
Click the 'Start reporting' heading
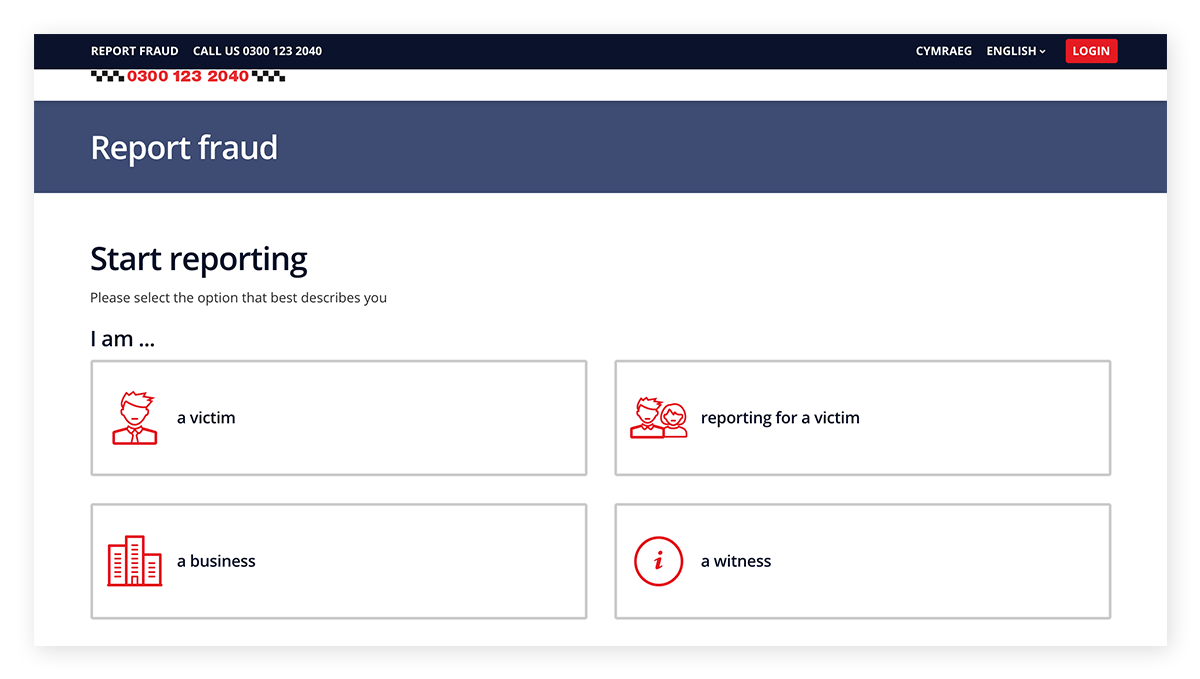coord(199,259)
